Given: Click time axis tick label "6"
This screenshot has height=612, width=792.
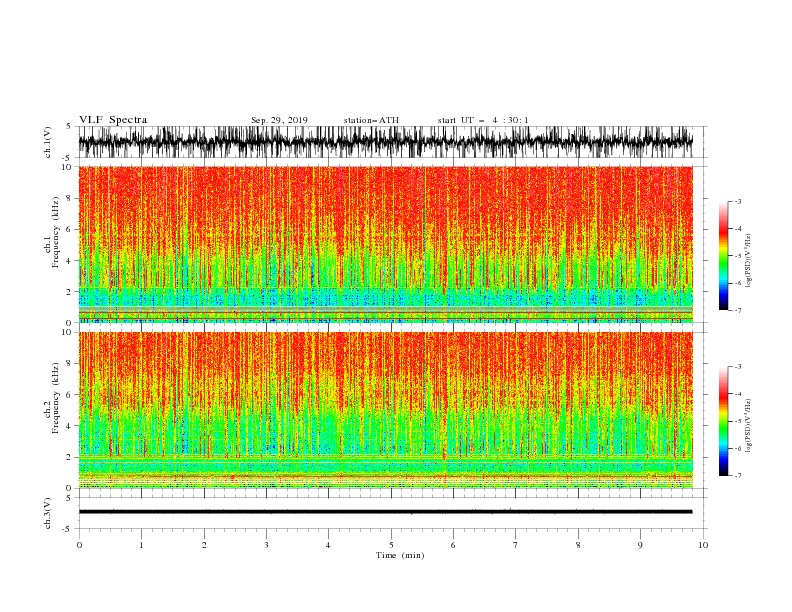Looking at the screenshot, I should pyautogui.click(x=453, y=545).
